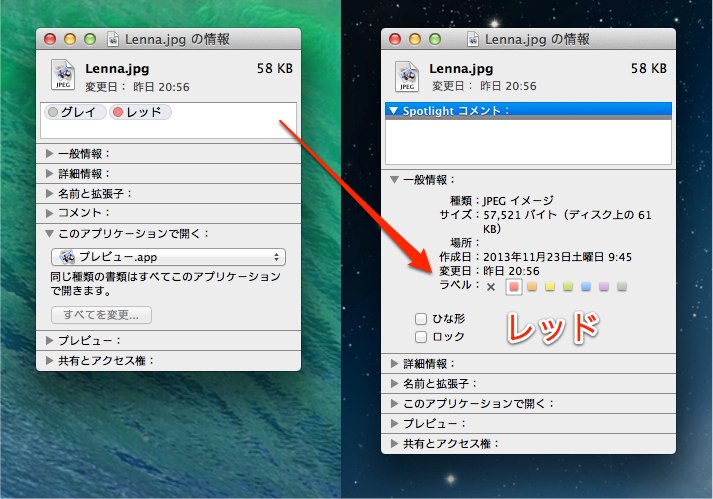Click title bar document icon in right window
This screenshot has height=499, width=713.
472,40
